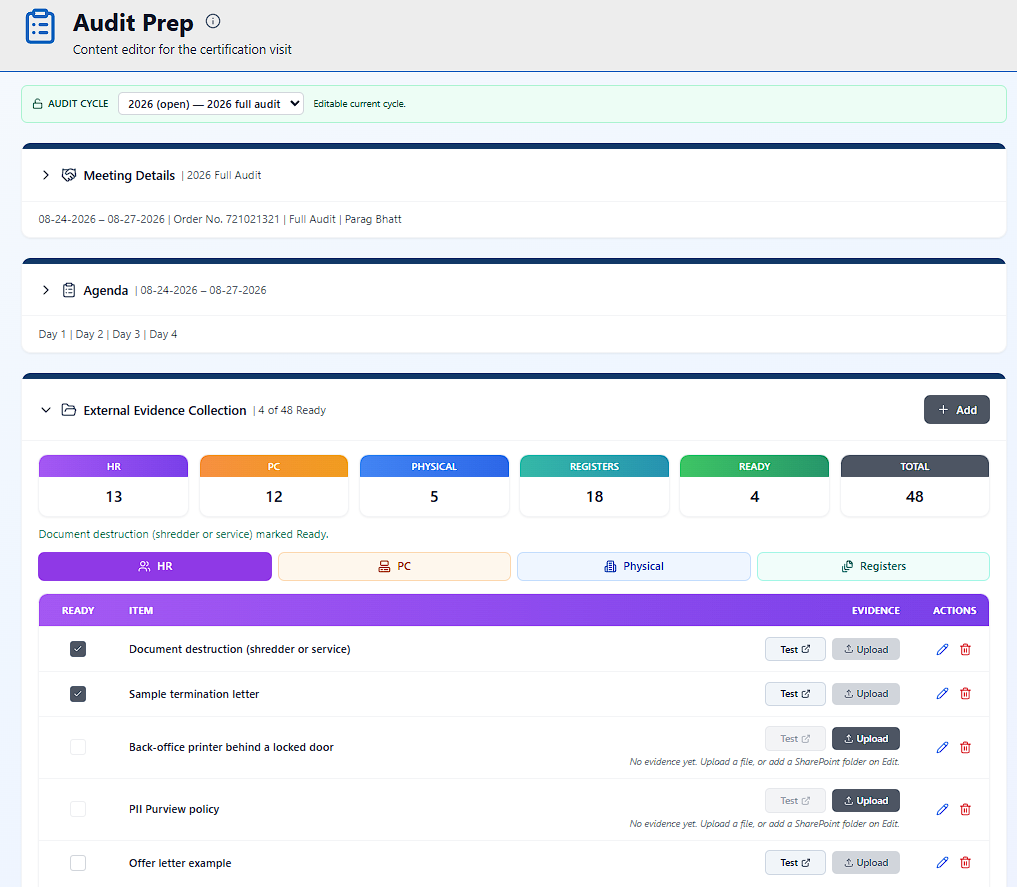Switch to the Physical tab
The image size is (1017, 887).
(634, 566)
